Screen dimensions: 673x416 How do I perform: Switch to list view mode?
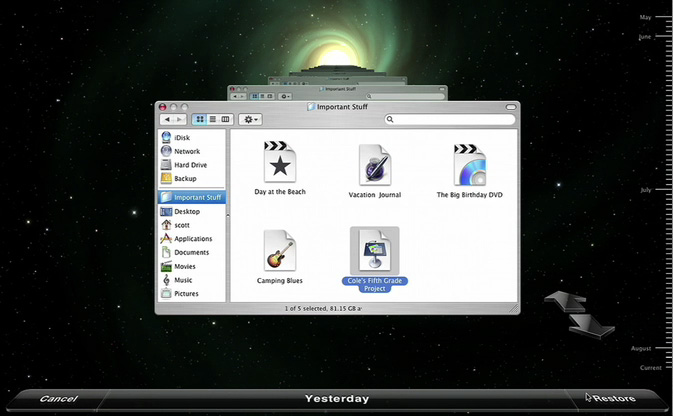(x=213, y=119)
